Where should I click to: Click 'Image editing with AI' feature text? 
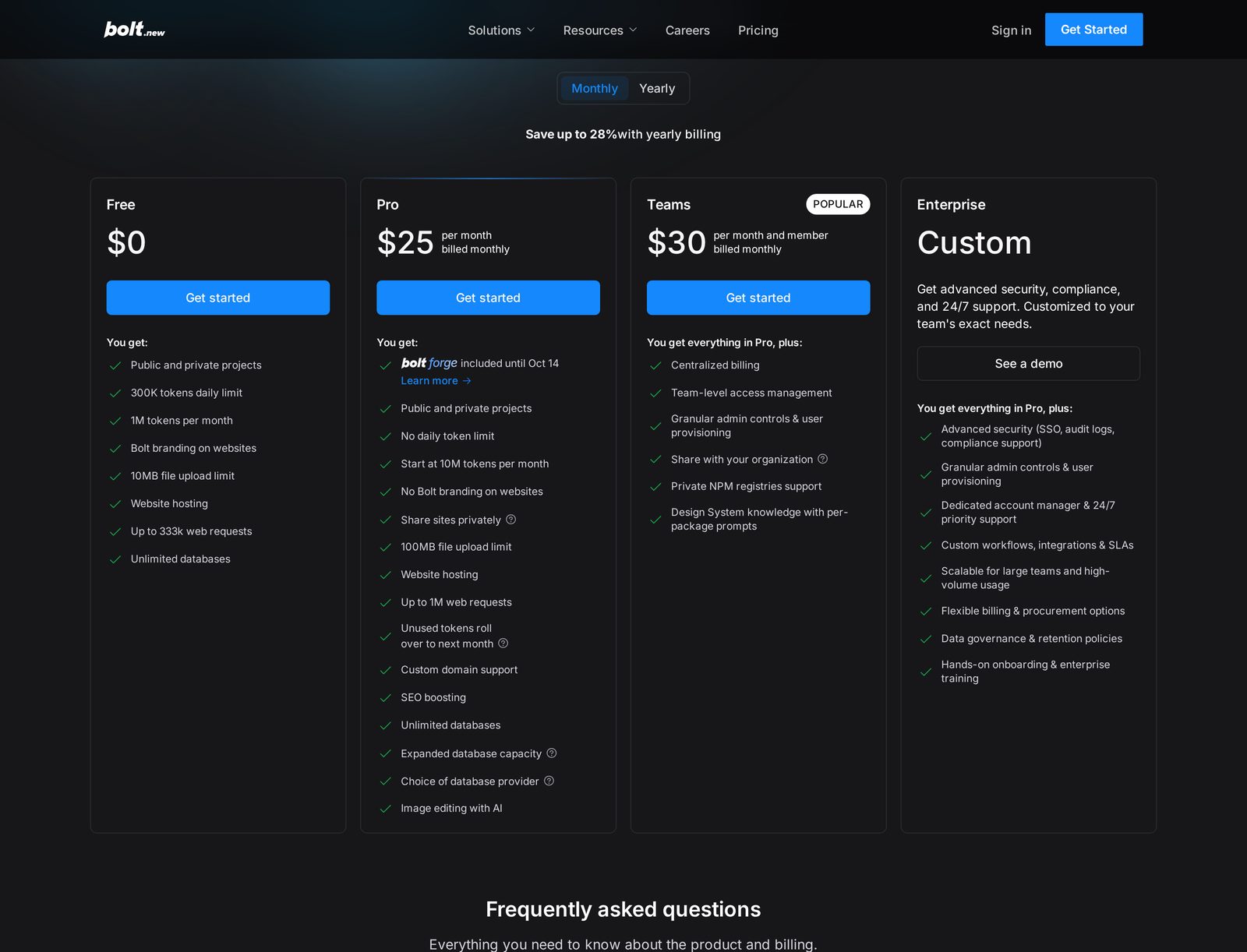coord(451,809)
